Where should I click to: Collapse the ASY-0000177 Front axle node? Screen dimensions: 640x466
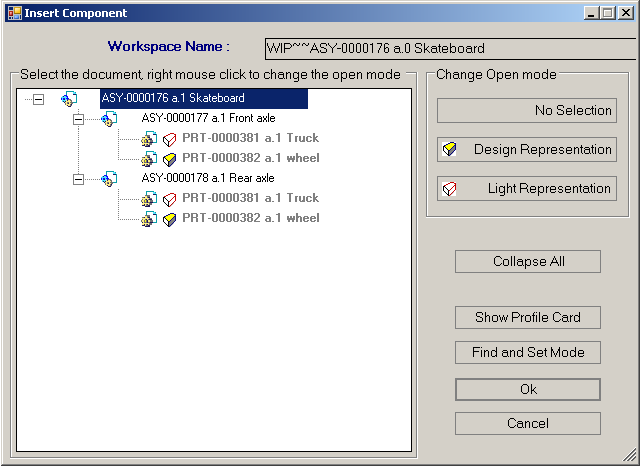point(79,119)
